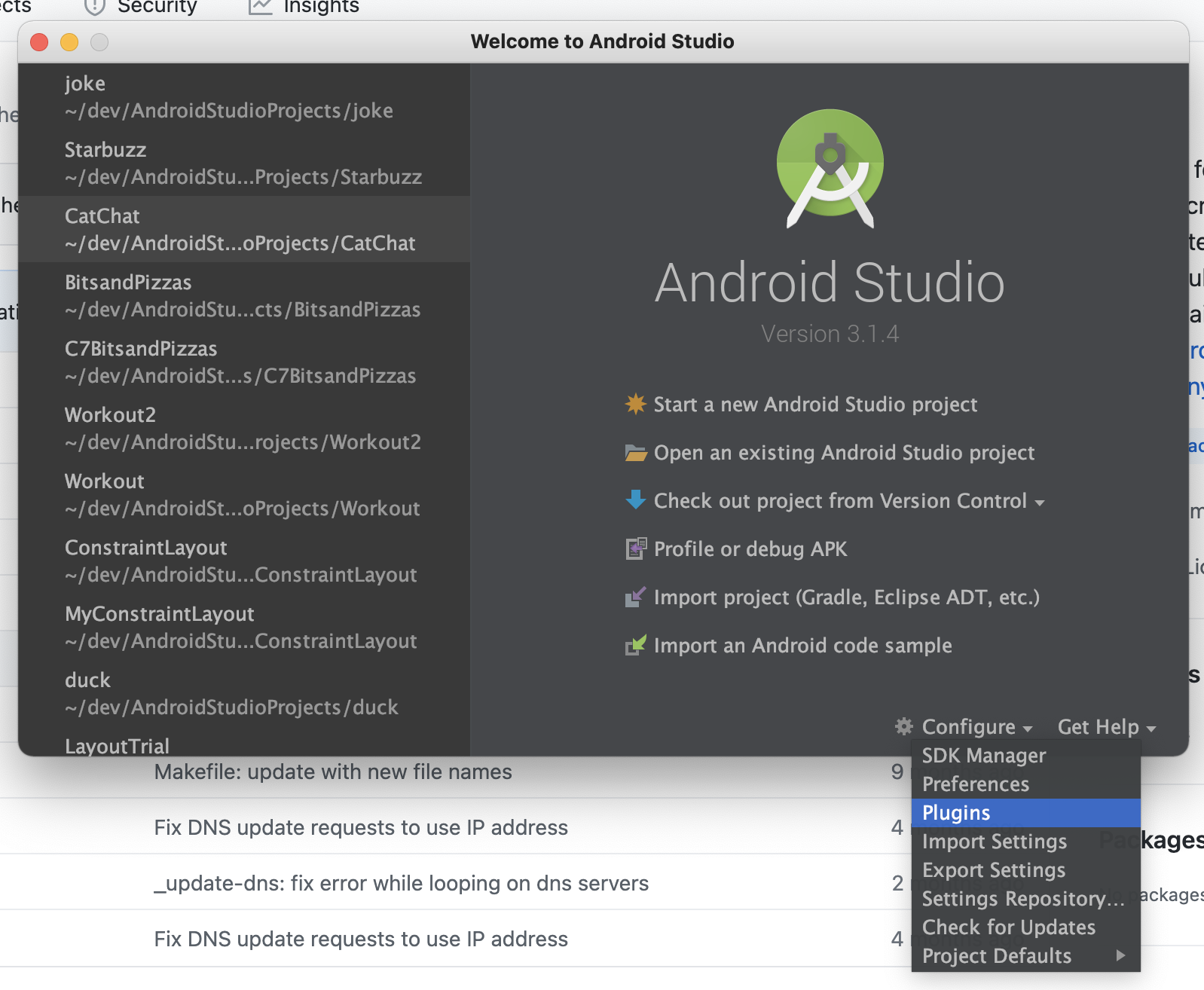Open recent project Workout2
This screenshot has width=1204, height=990.
244,428
